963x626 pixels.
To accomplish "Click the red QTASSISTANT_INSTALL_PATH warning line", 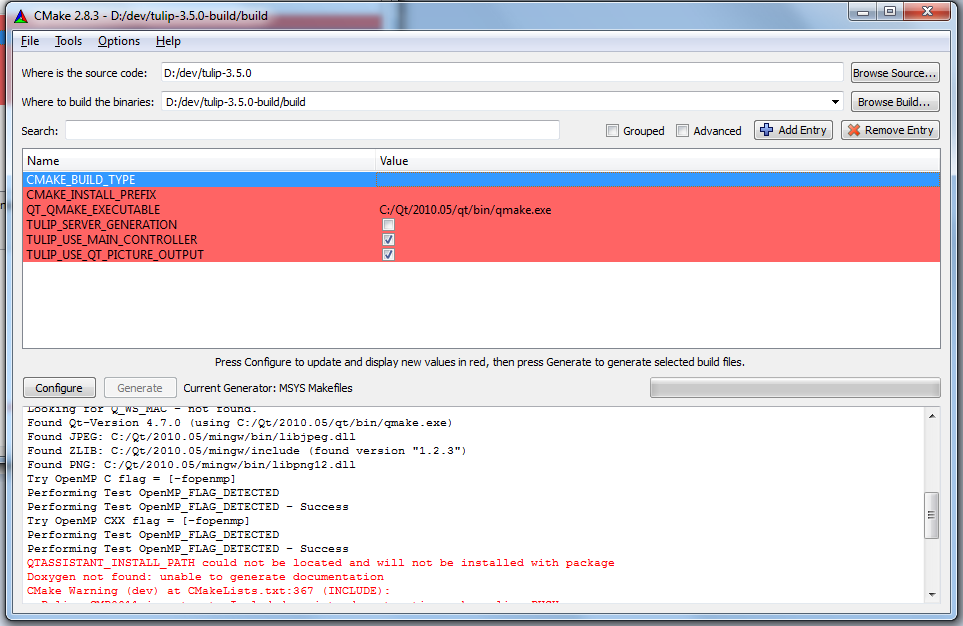I will pos(321,563).
